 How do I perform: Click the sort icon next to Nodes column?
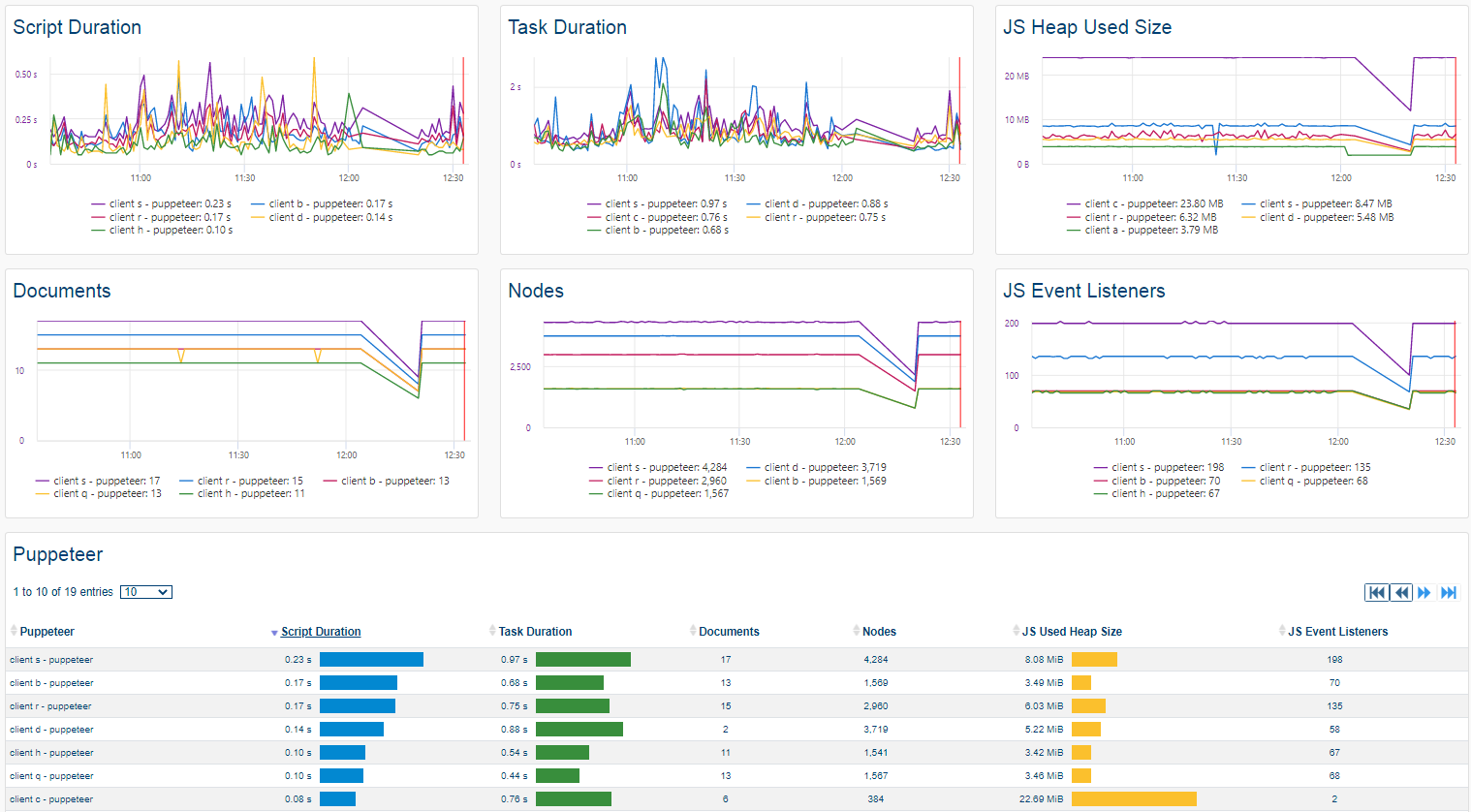pos(857,631)
